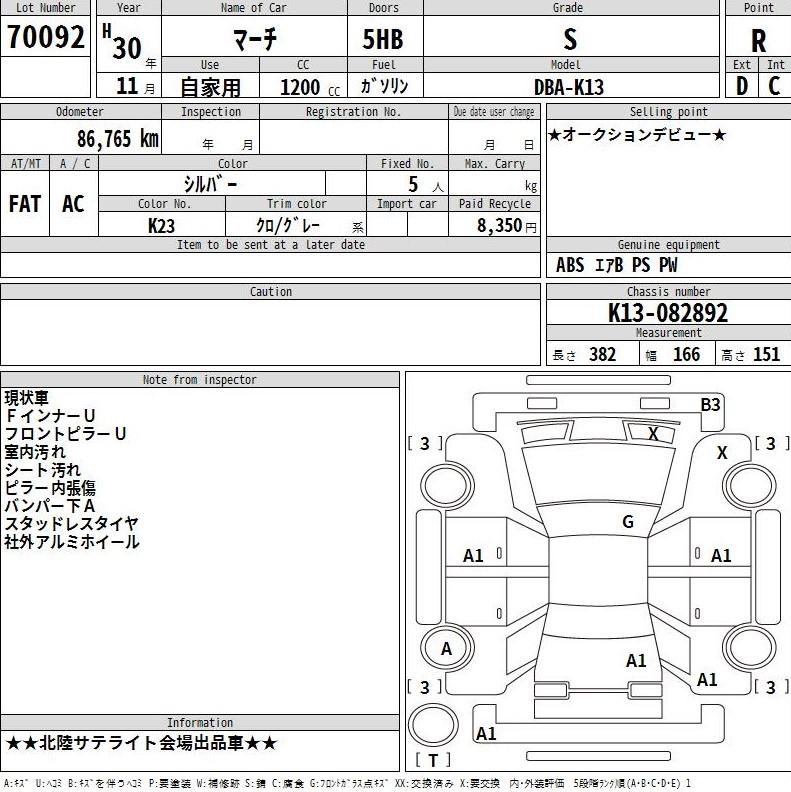Screen dimensions: 791x792
Task: Select the Max. Carry header
Action: 495,163
